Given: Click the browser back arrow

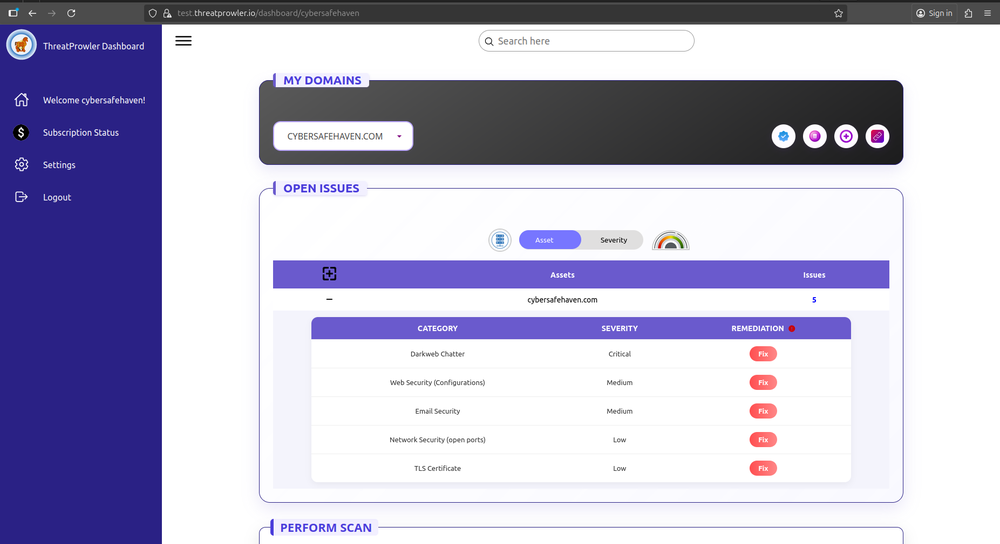Looking at the screenshot, I should point(32,13).
